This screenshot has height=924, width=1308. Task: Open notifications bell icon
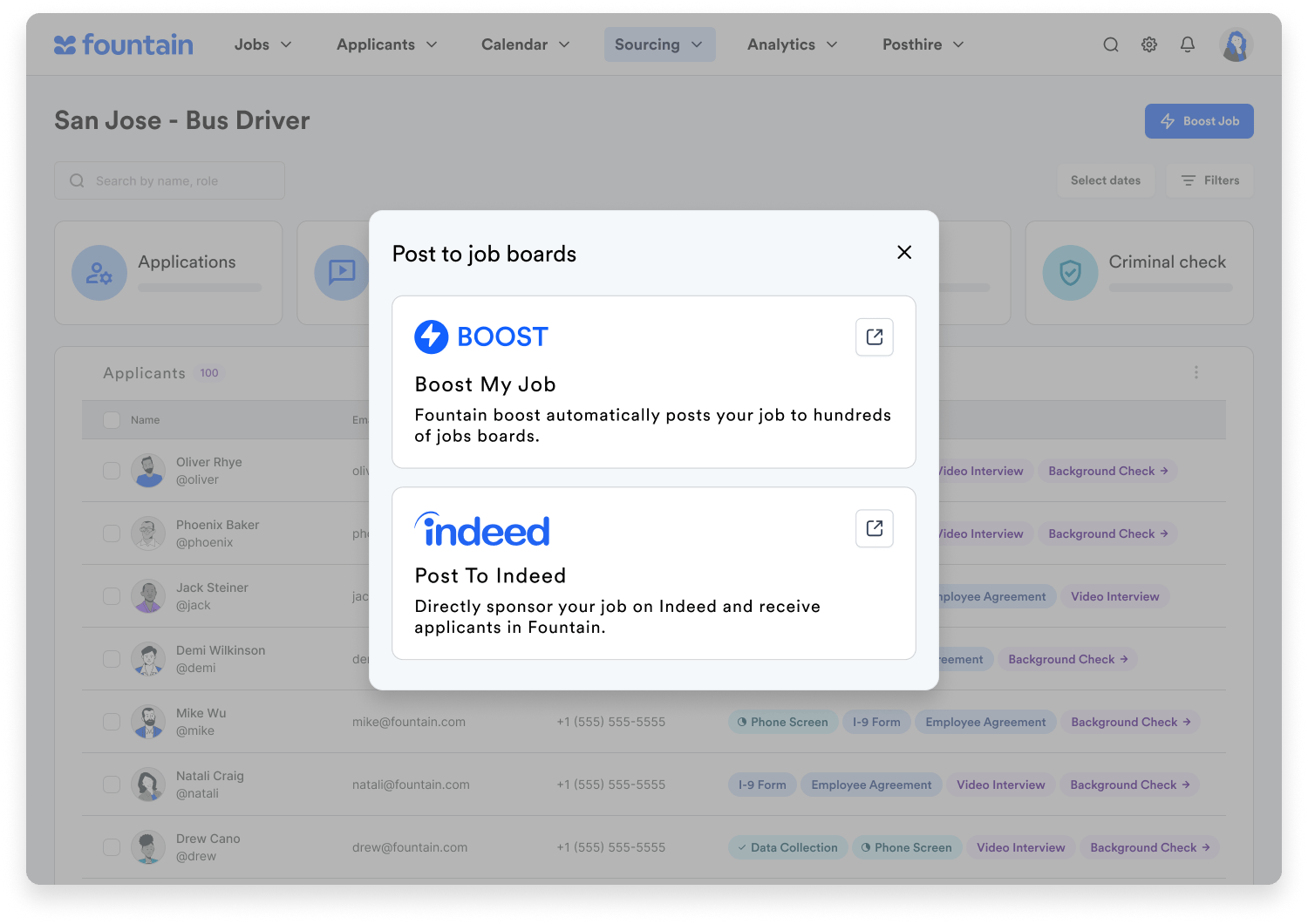tap(1188, 44)
